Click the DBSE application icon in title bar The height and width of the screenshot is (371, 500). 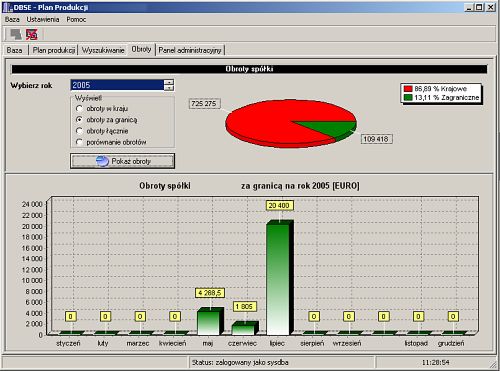7,7
